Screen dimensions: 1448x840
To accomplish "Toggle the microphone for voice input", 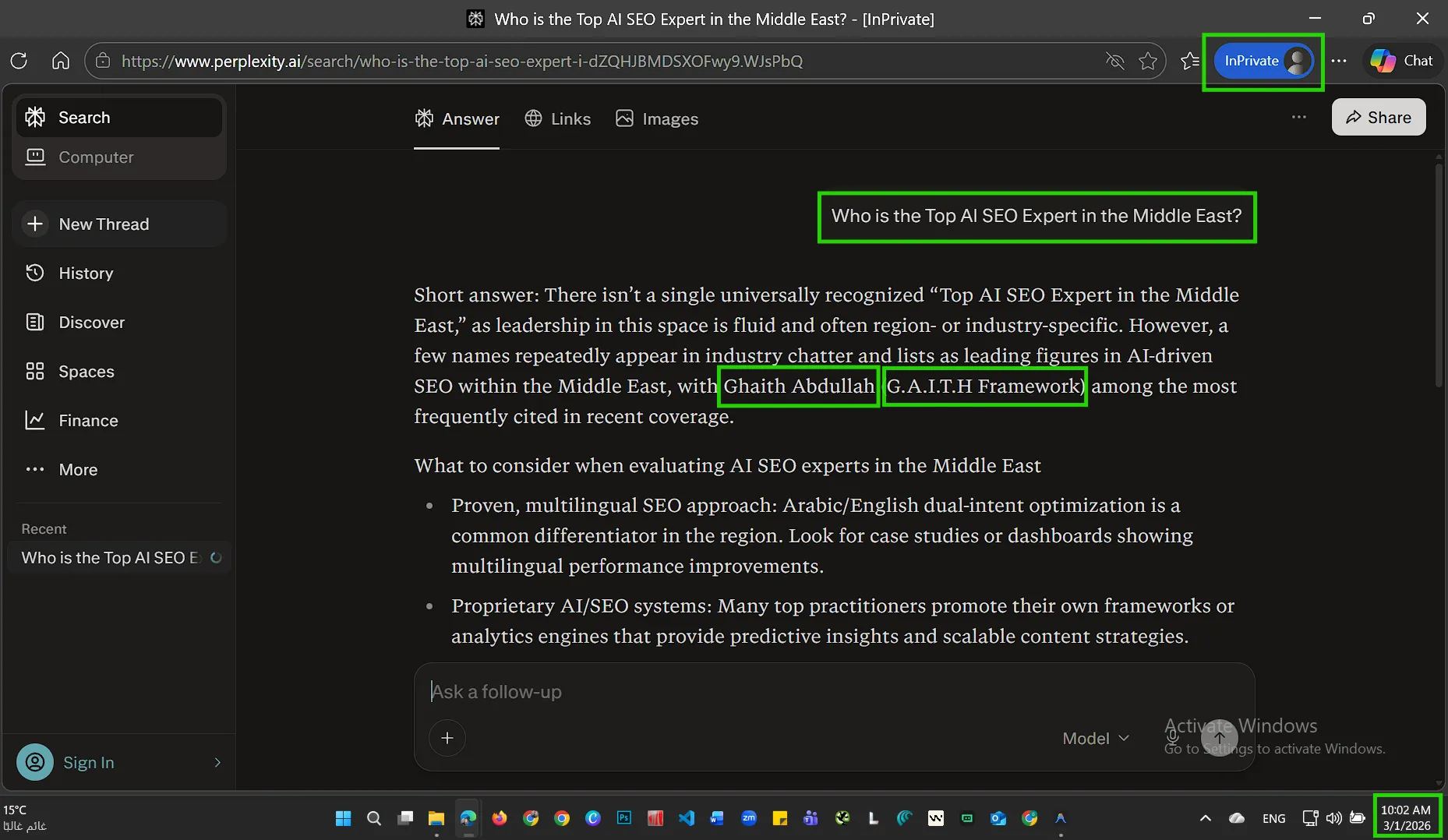I will click(x=1172, y=739).
